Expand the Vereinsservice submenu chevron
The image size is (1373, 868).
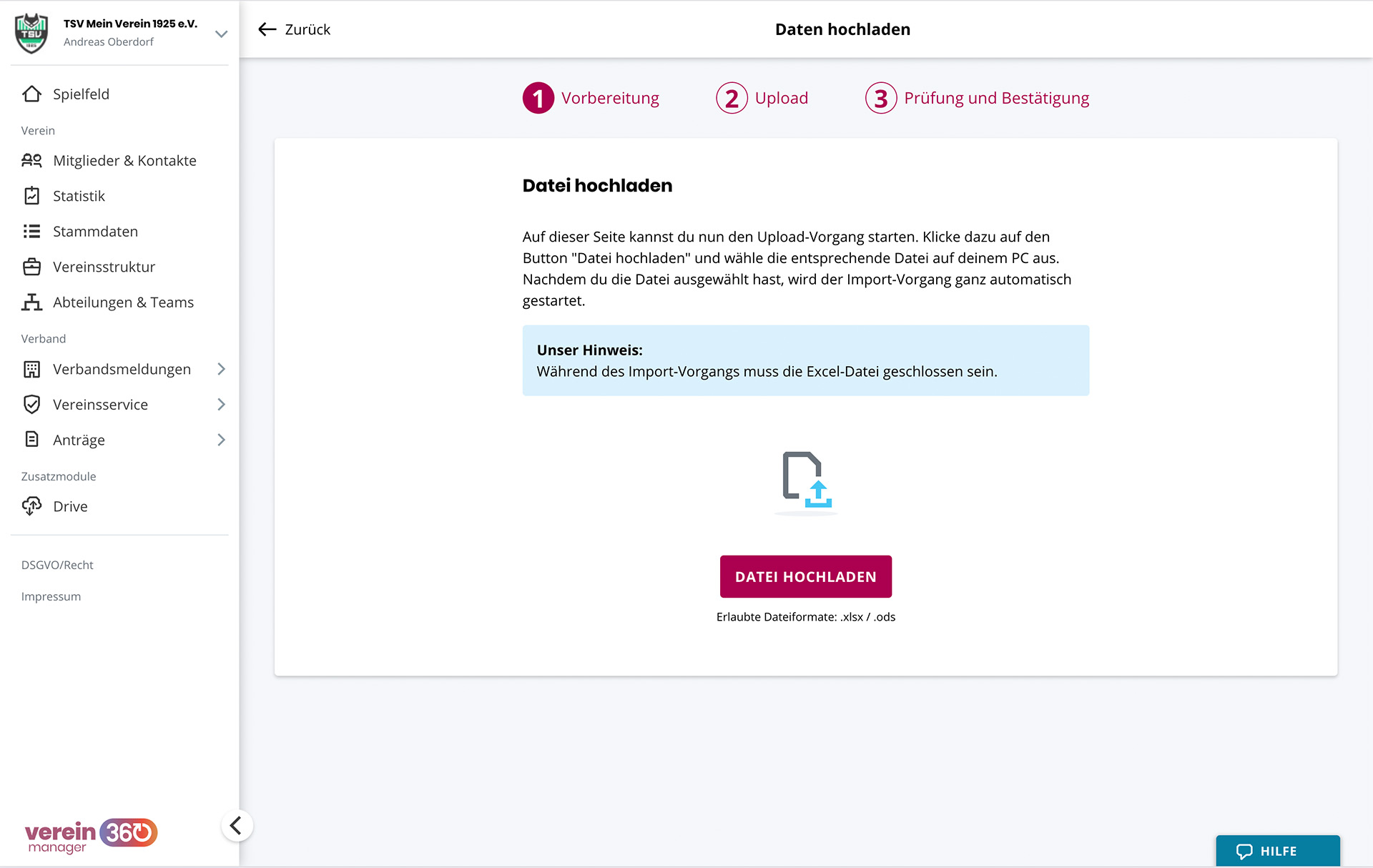point(221,405)
